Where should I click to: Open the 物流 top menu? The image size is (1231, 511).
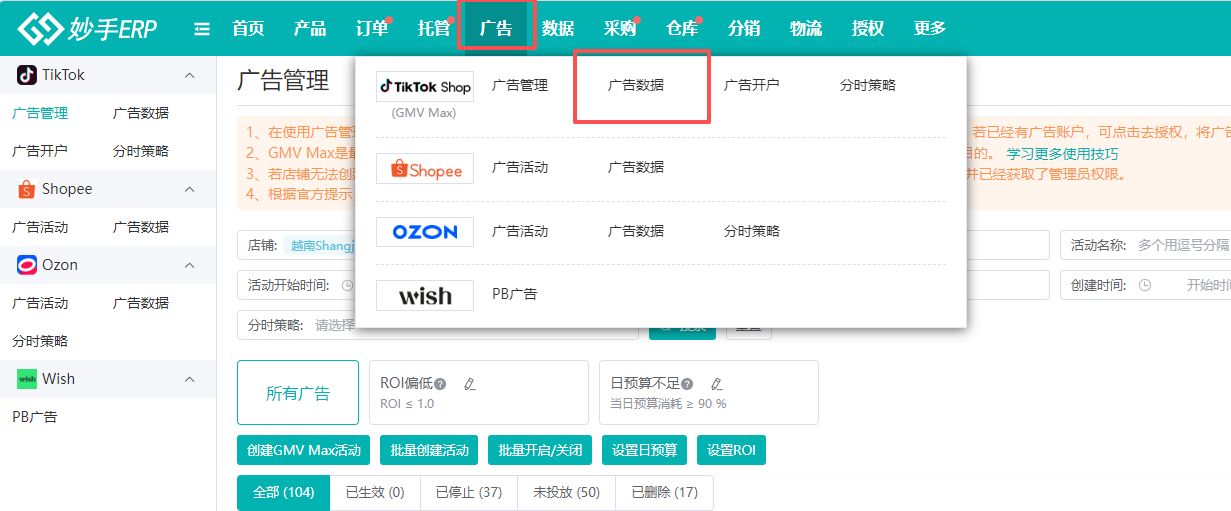806,28
